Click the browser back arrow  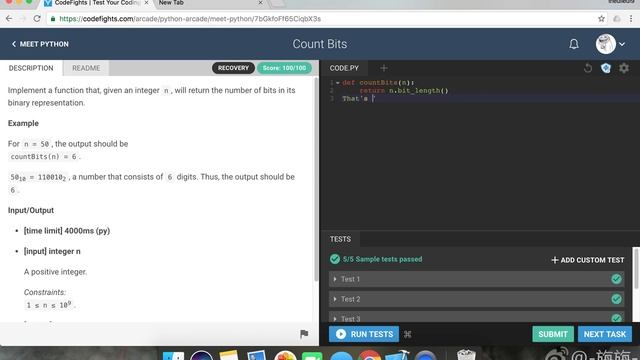pos(9,19)
